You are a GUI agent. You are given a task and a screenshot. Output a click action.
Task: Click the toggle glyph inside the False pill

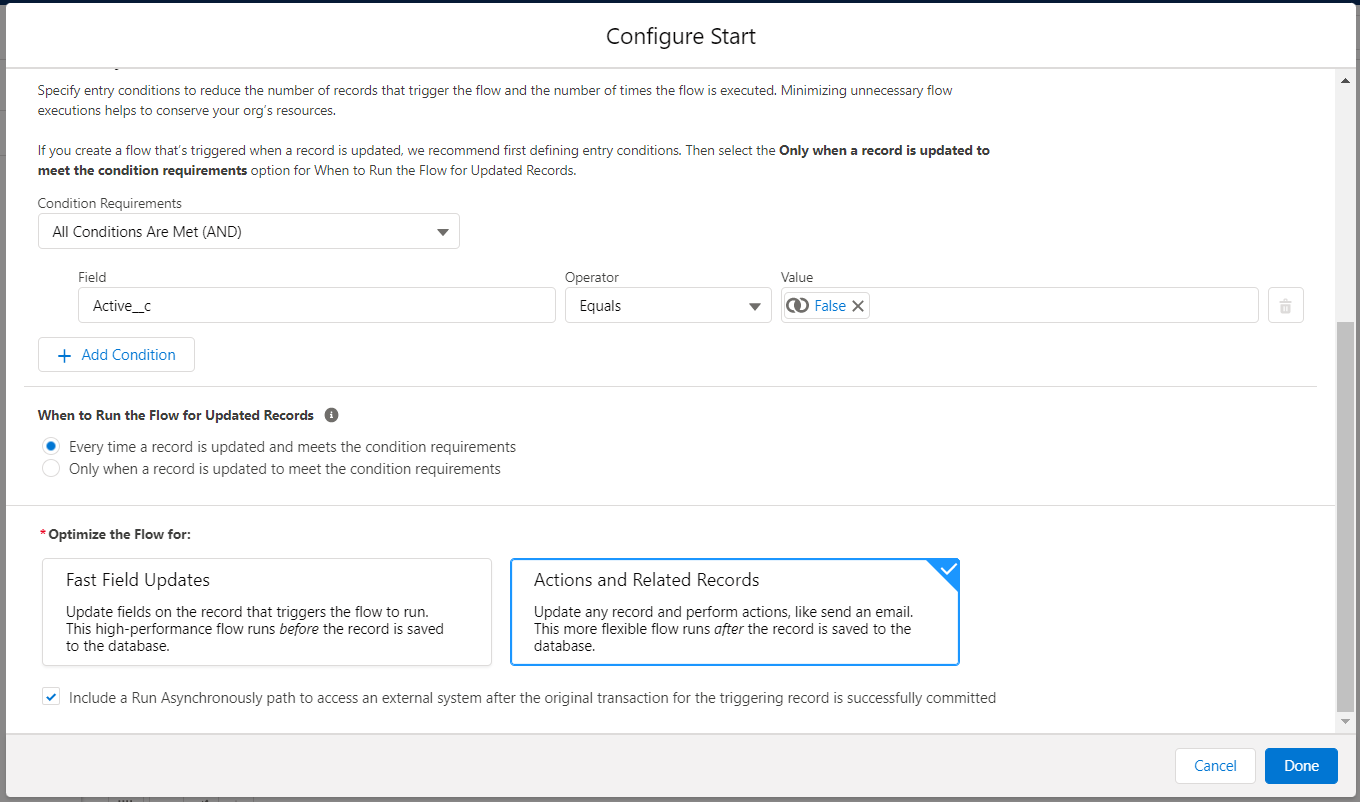pos(799,305)
